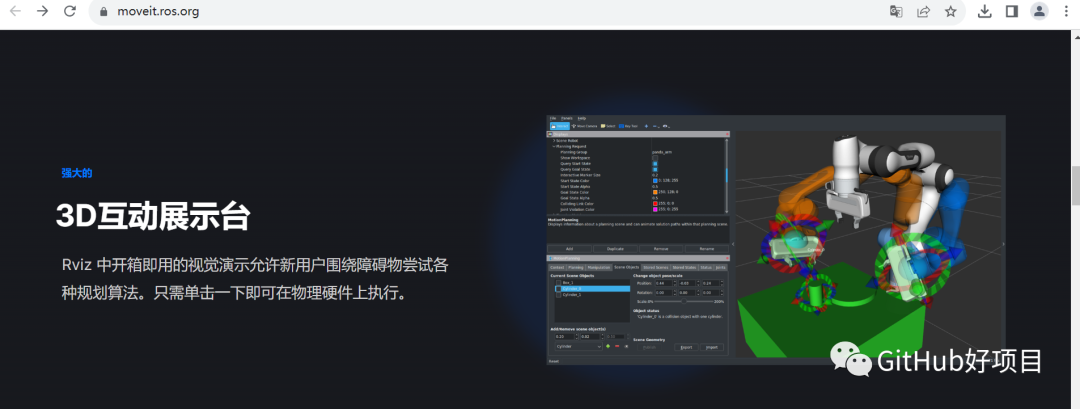Image resolution: width=1080 pixels, height=409 pixels.
Task: Click the share page icon
Action: tap(923, 11)
